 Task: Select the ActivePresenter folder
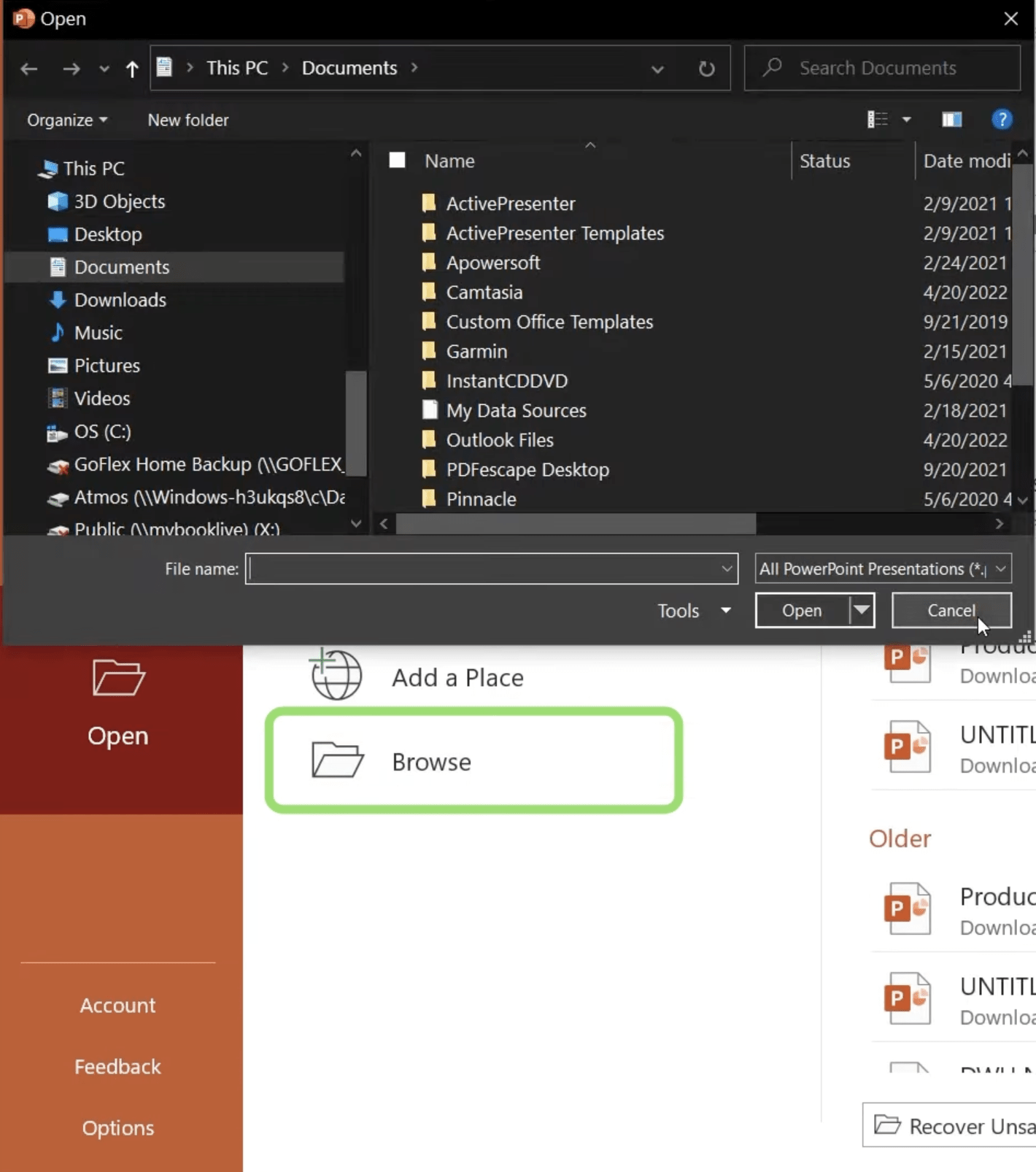511,204
